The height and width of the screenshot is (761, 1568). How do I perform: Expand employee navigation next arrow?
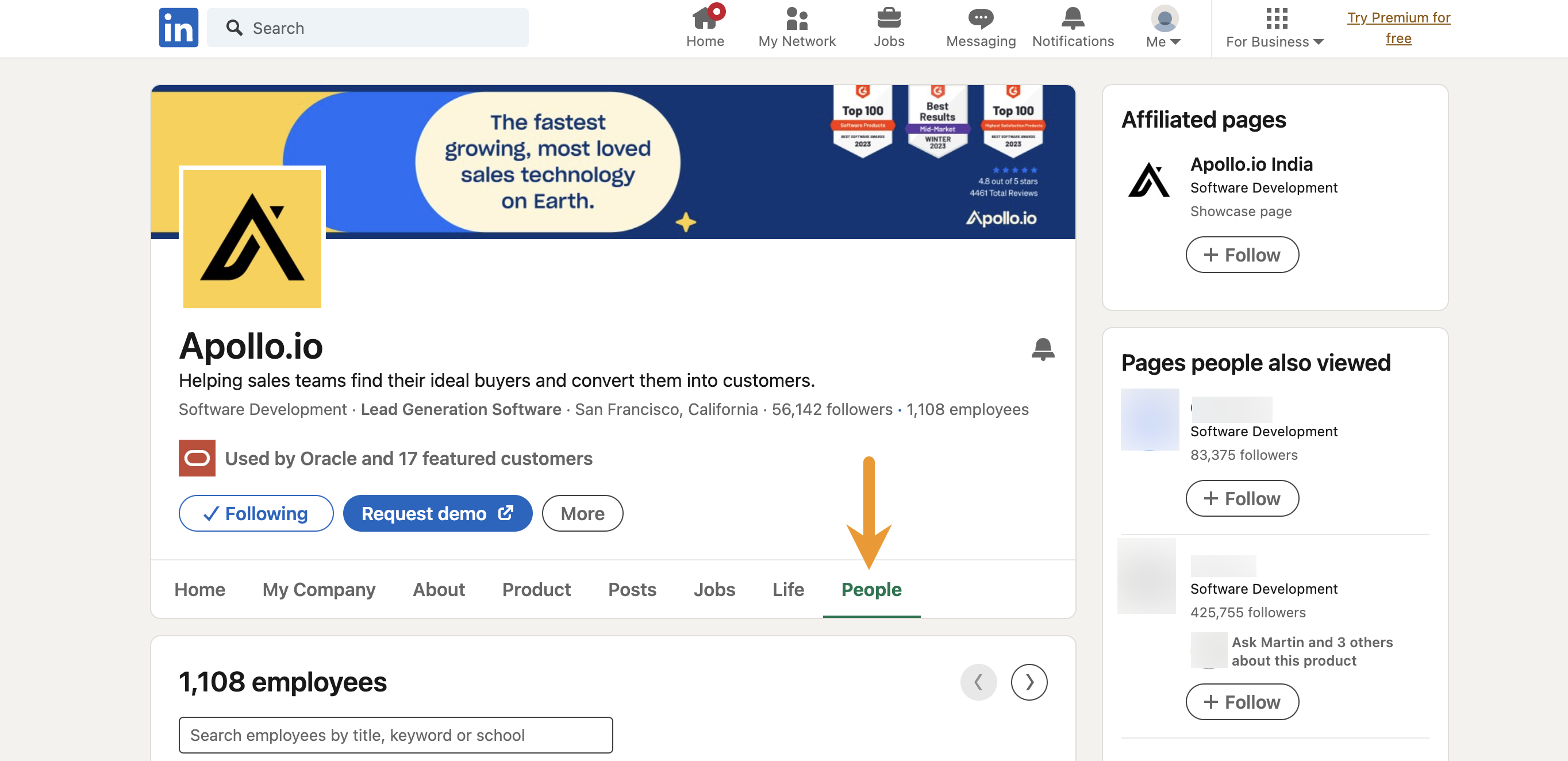[x=1029, y=682]
